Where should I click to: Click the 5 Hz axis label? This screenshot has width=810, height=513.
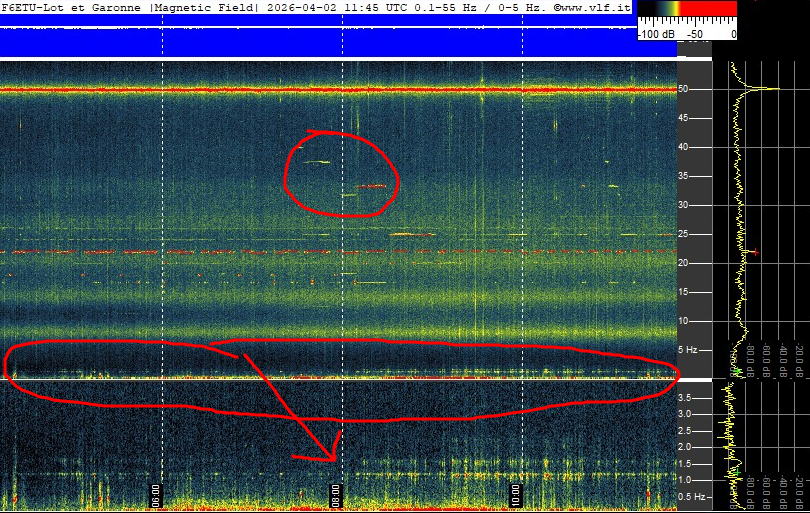[x=689, y=350]
